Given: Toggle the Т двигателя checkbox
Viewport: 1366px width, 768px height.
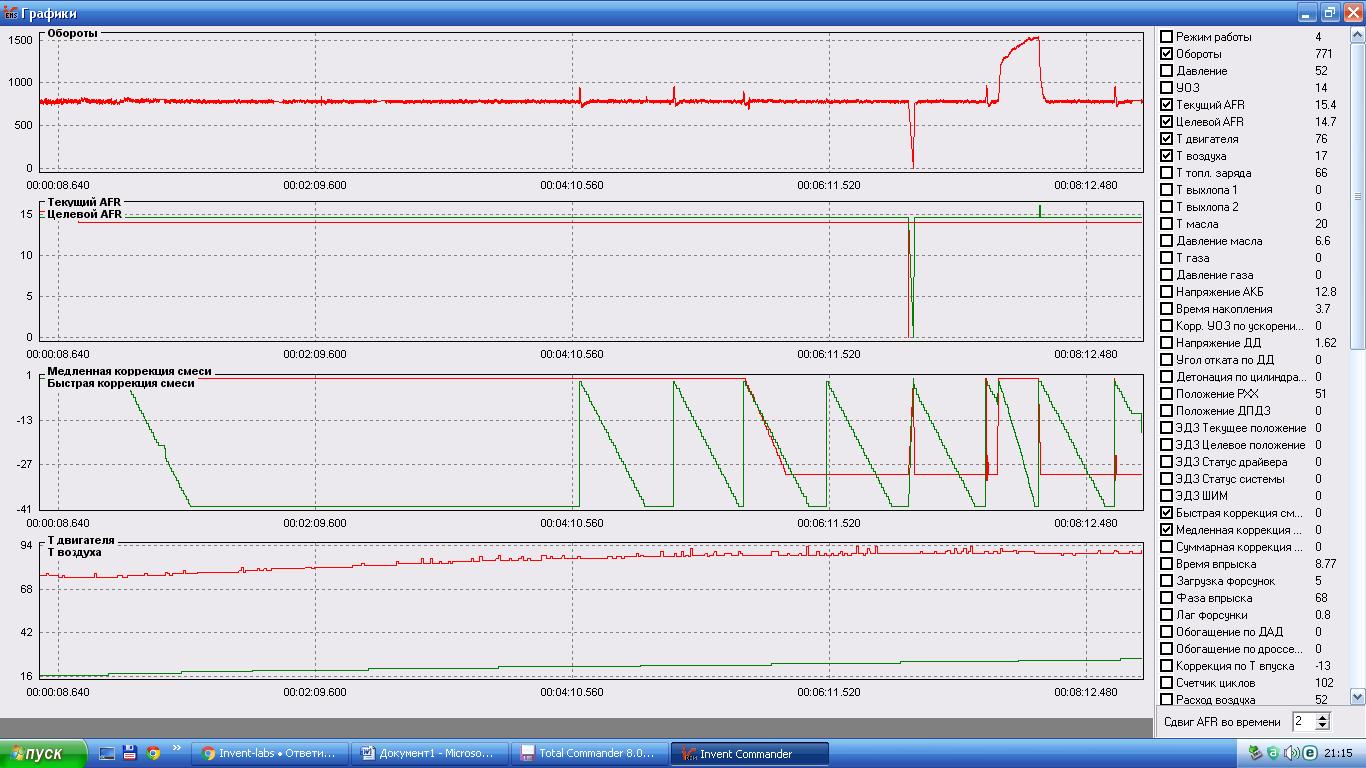Looking at the screenshot, I should pyautogui.click(x=1166, y=139).
